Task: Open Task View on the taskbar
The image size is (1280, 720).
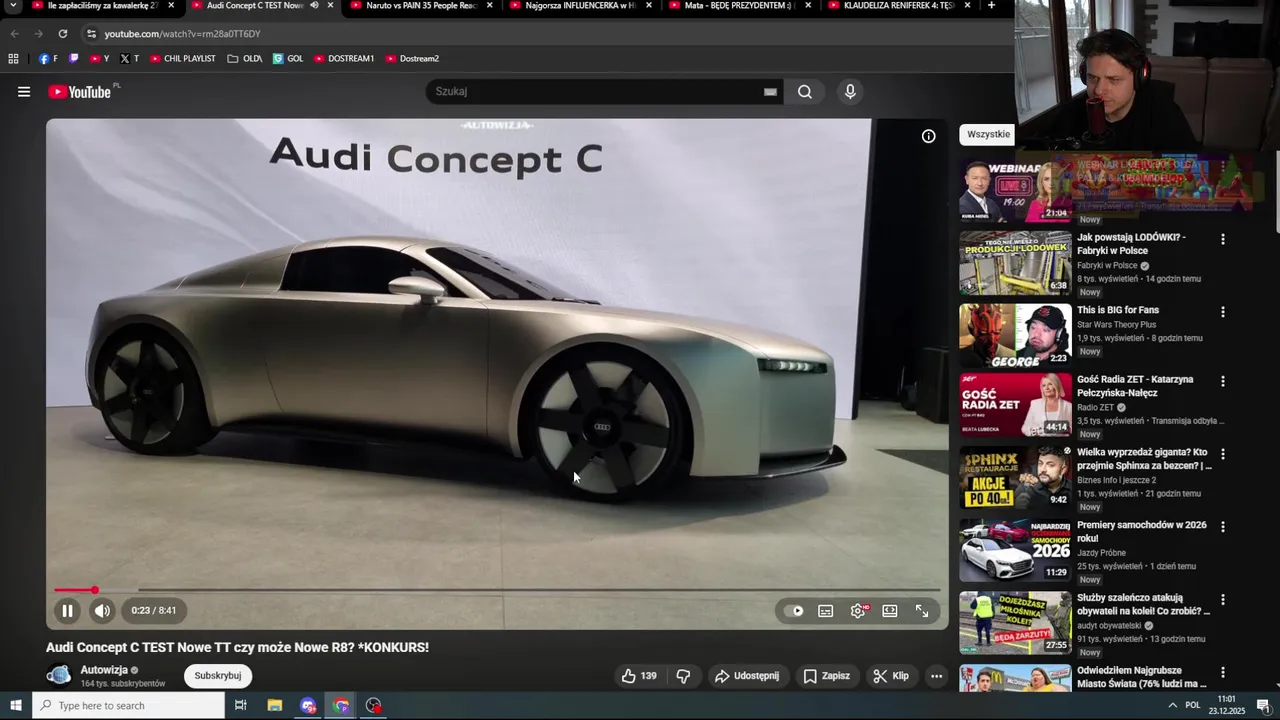Action: click(x=240, y=706)
